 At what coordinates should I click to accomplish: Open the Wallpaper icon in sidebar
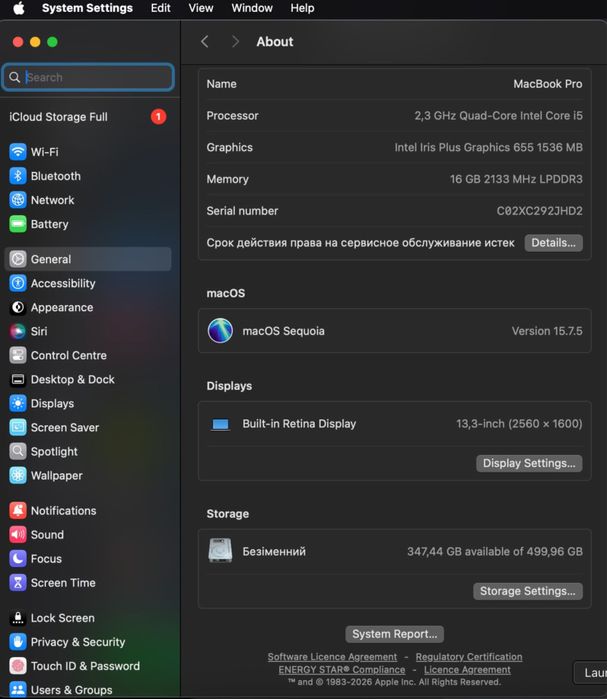[18, 476]
